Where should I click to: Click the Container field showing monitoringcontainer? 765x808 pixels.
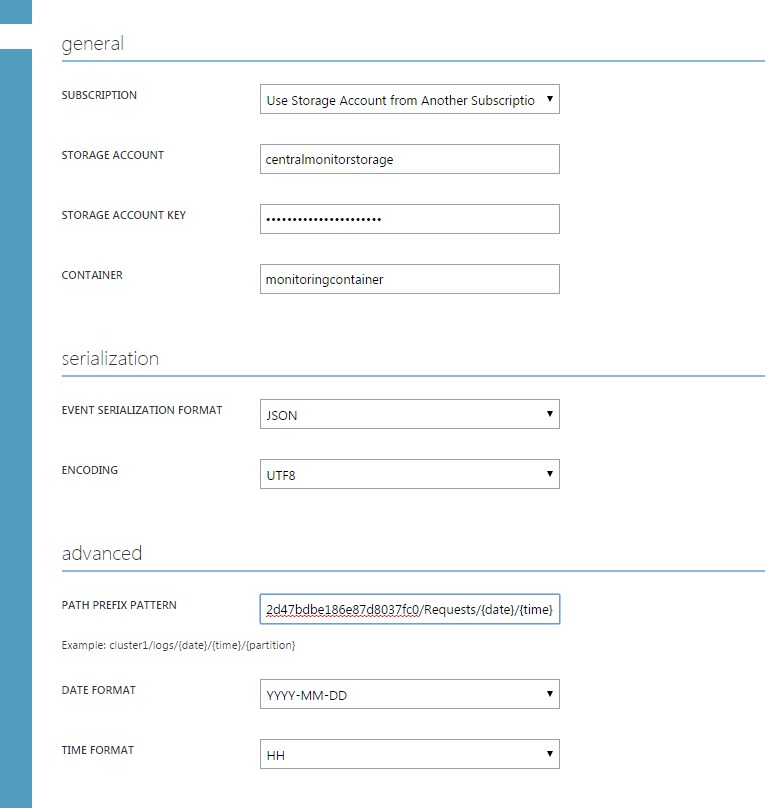pos(410,279)
